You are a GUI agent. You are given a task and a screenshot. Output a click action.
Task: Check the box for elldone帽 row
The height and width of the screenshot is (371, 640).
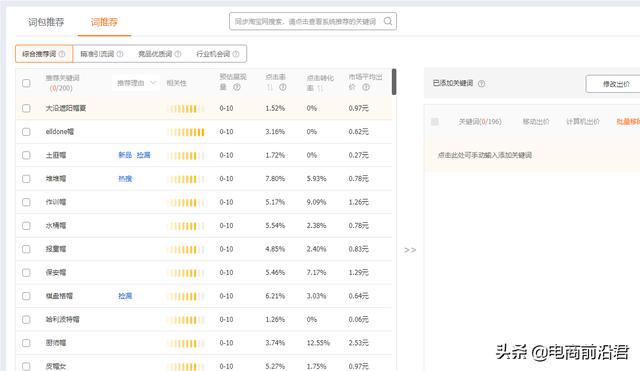click(26, 132)
